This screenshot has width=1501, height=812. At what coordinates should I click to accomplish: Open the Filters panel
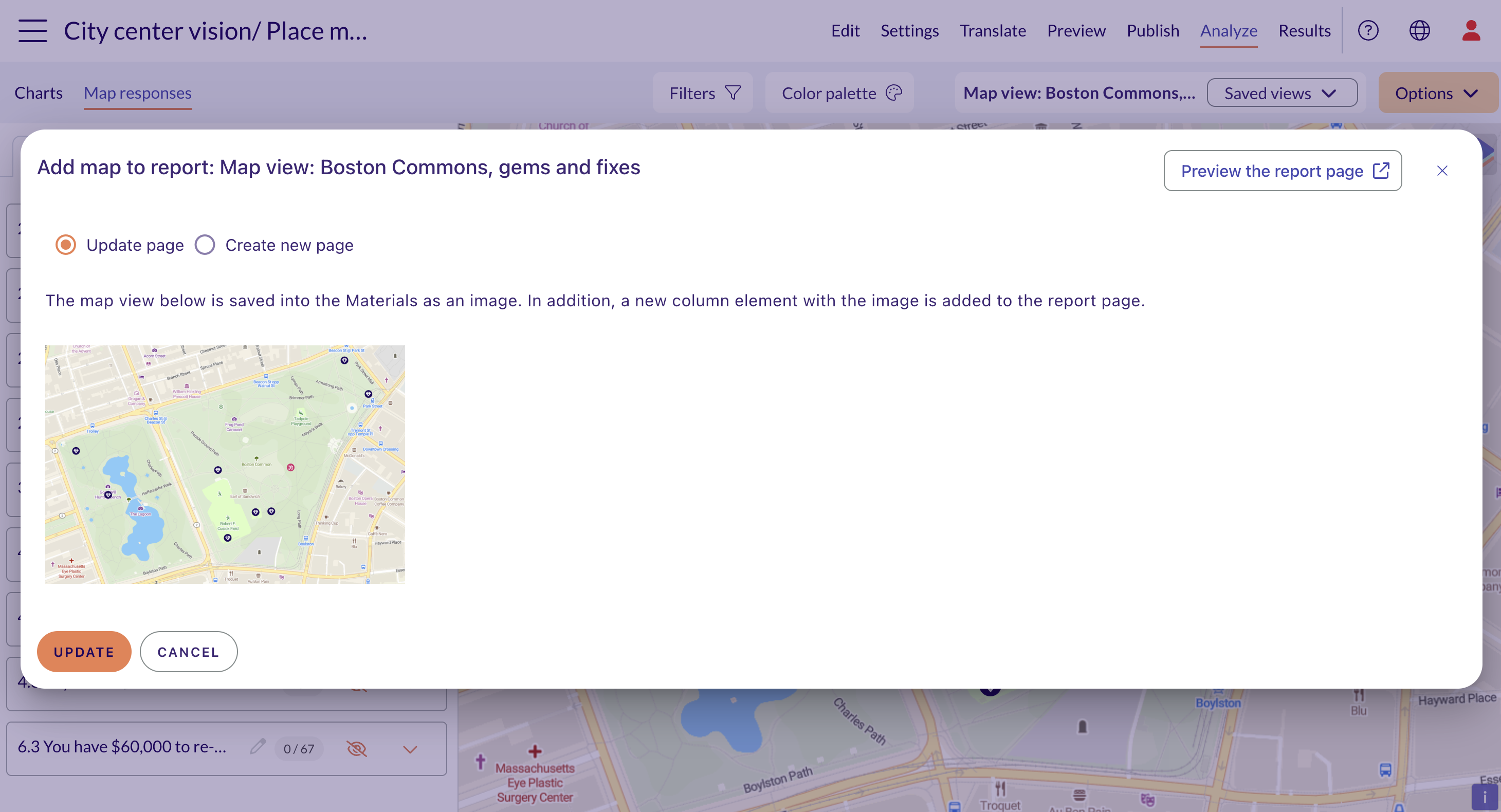[703, 93]
